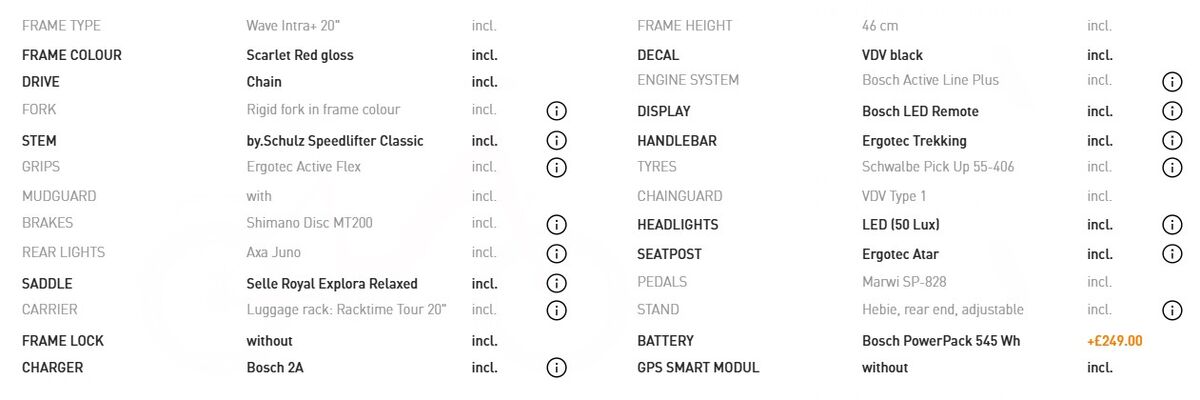View info on Hebie adjustable stand
Screen dimensions: 1200x400
1172,310
